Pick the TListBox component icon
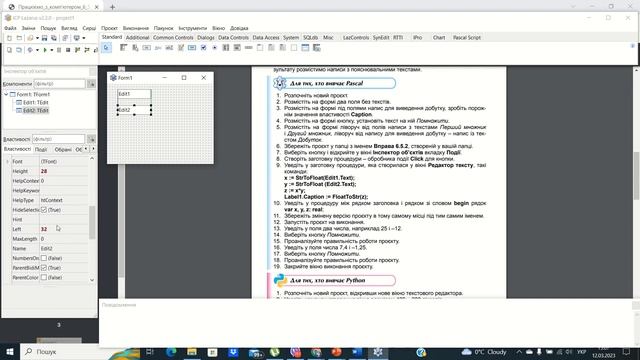This screenshot has width=640, height=360. (x=226, y=48)
